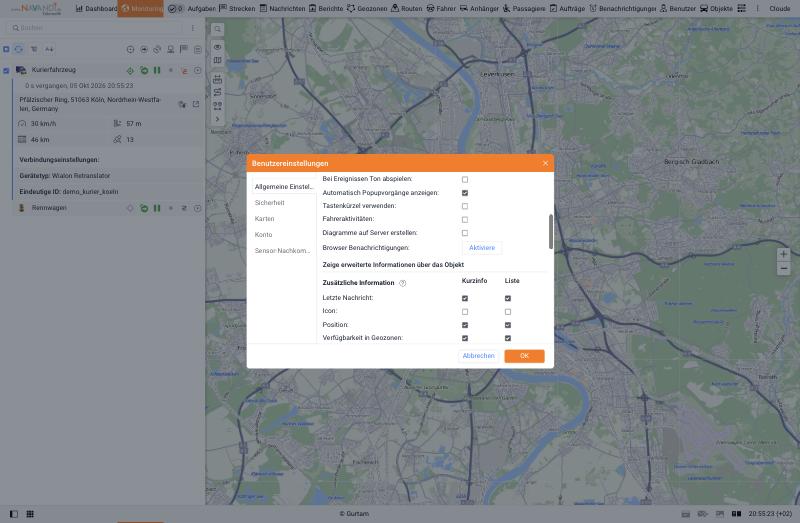Open Geozonen in top navigation

point(367,8)
